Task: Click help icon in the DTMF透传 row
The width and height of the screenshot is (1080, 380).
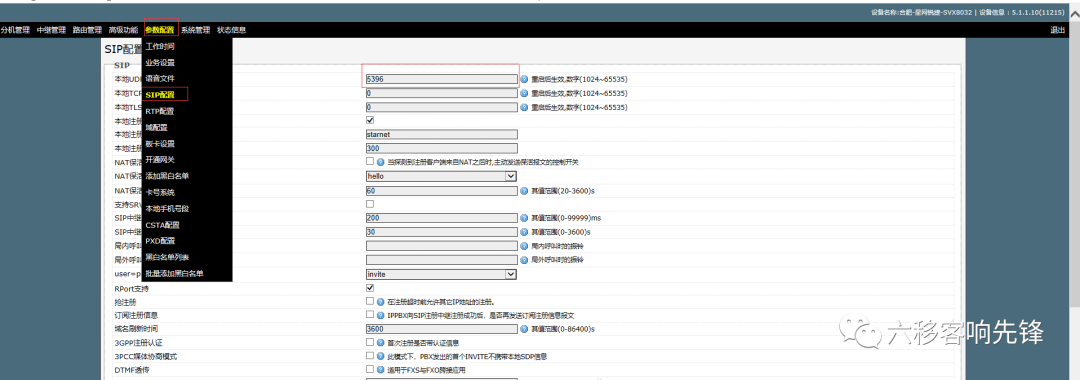Action: 380,370
